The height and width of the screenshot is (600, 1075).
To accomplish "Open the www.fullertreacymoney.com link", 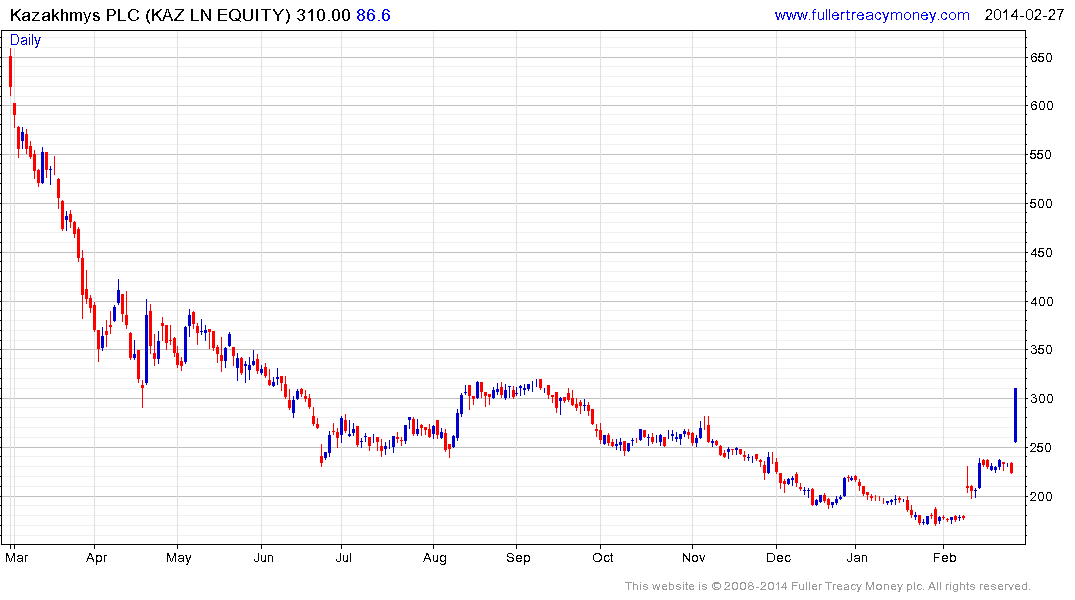I will point(871,15).
